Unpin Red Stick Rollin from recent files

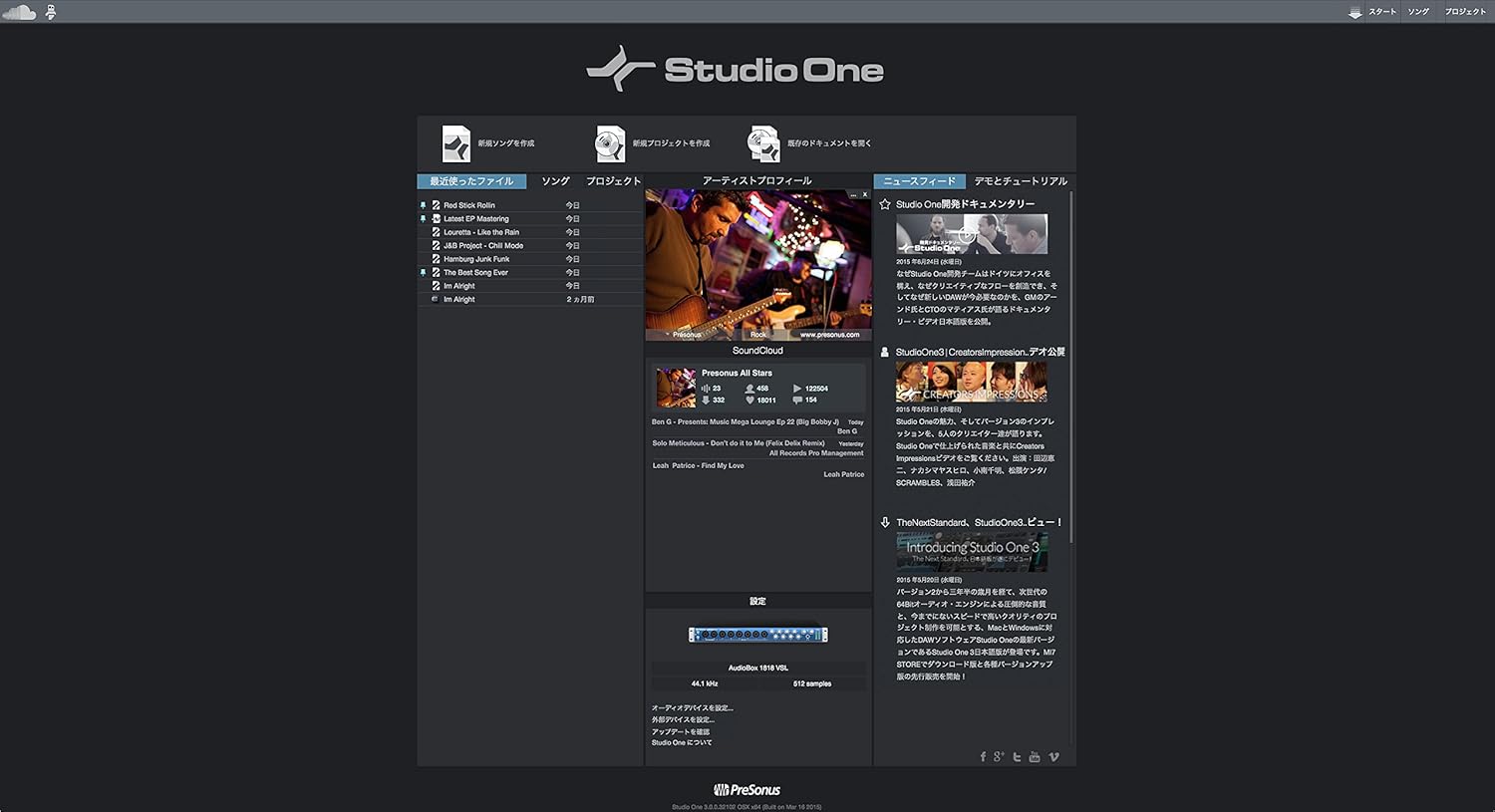coord(423,205)
